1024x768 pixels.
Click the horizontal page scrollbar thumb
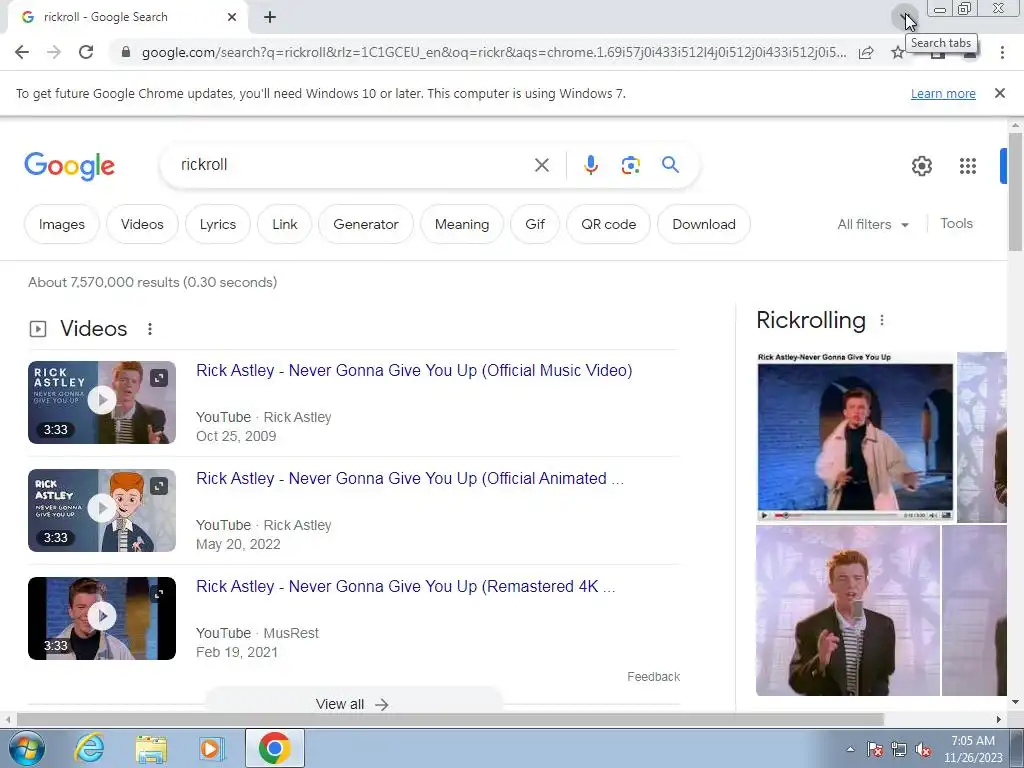pos(450,719)
